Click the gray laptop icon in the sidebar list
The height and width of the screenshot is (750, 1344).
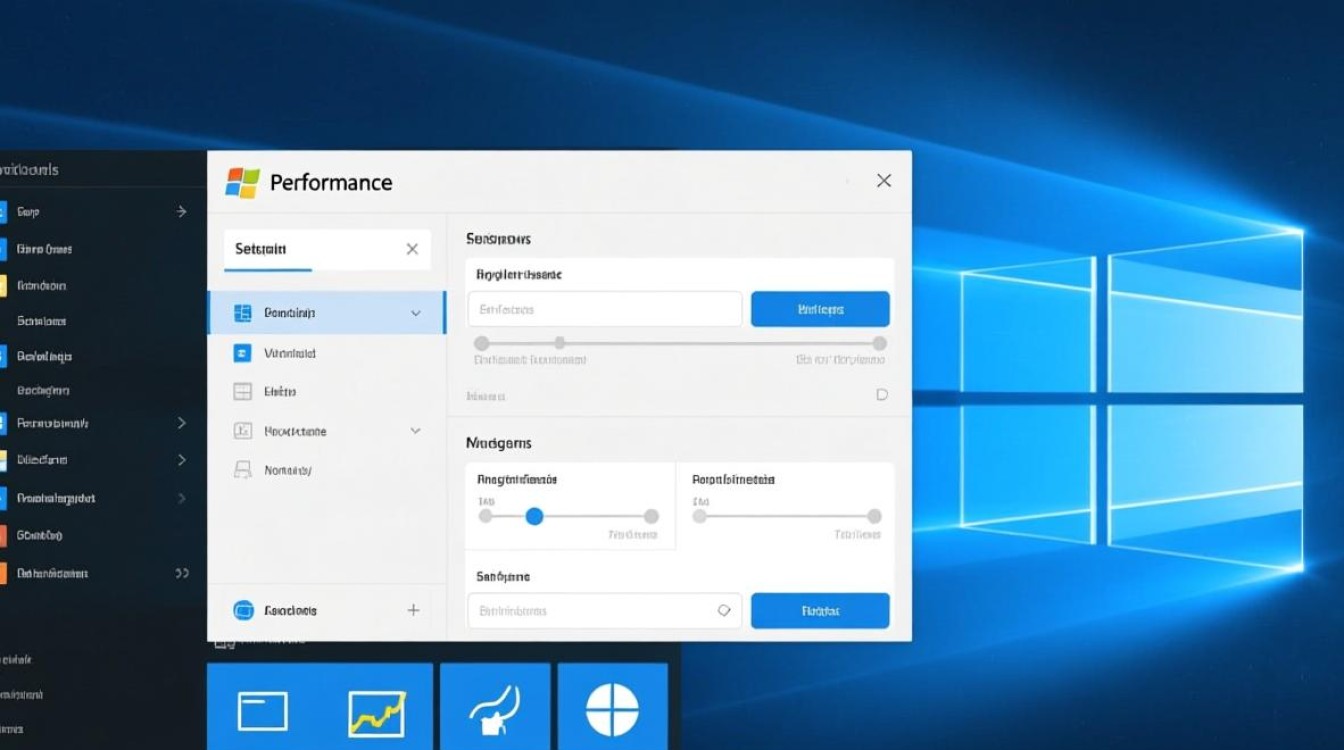point(242,470)
